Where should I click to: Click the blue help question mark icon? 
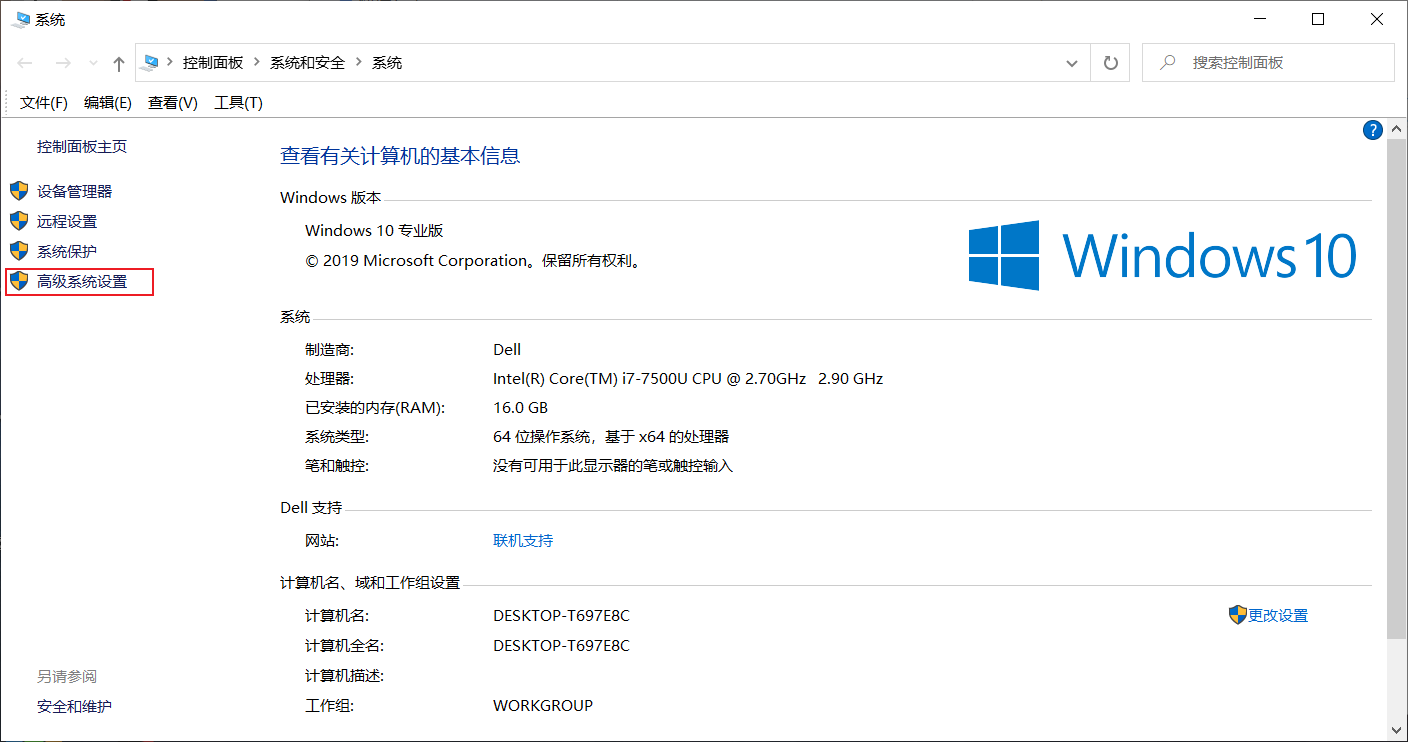tap(1373, 130)
